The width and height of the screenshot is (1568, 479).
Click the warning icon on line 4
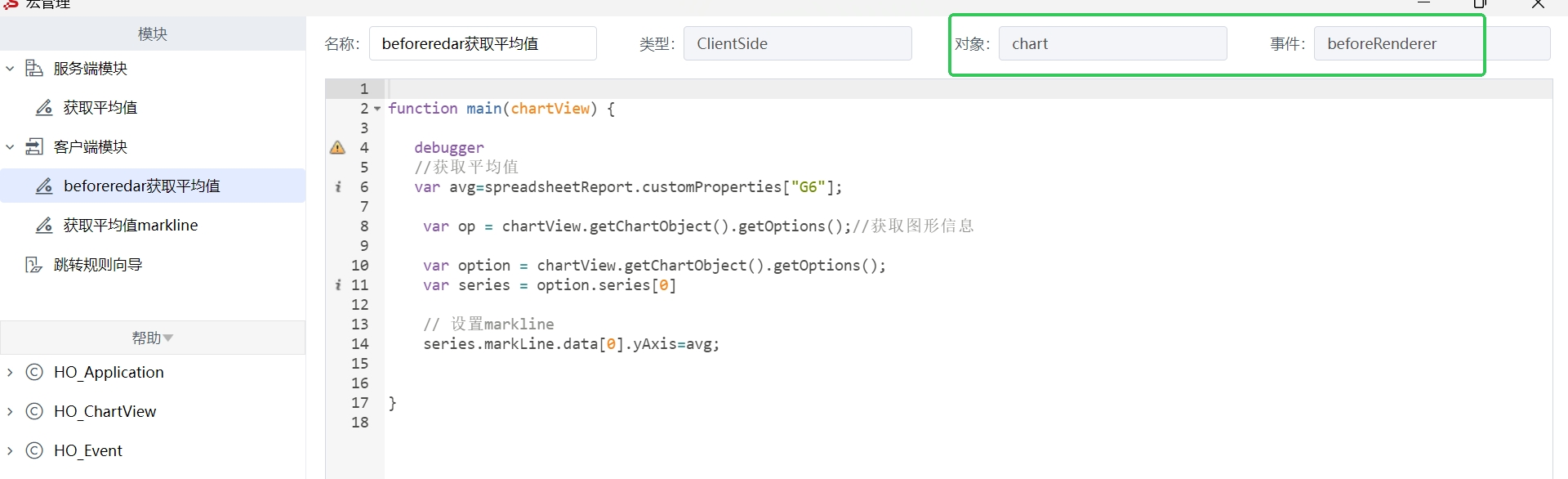337,147
